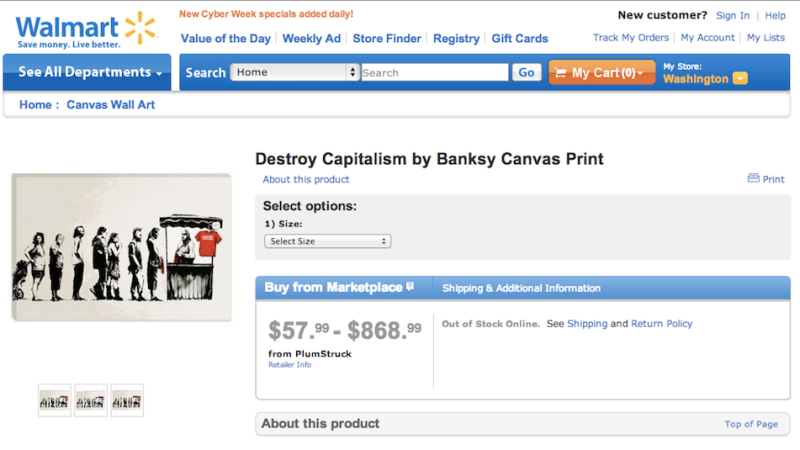Switch to Shipping & Additional Information tab

pyautogui.click(x=521, y=288)
